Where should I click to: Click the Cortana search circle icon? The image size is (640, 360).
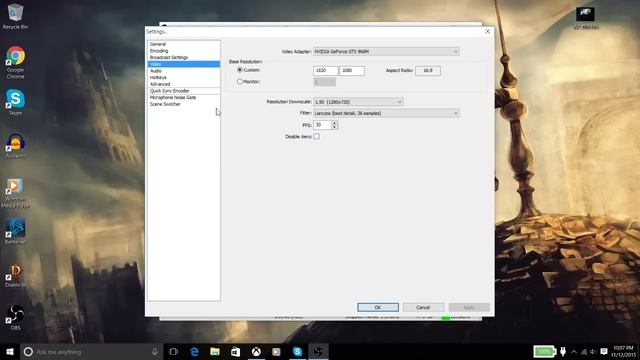[28, 351]
